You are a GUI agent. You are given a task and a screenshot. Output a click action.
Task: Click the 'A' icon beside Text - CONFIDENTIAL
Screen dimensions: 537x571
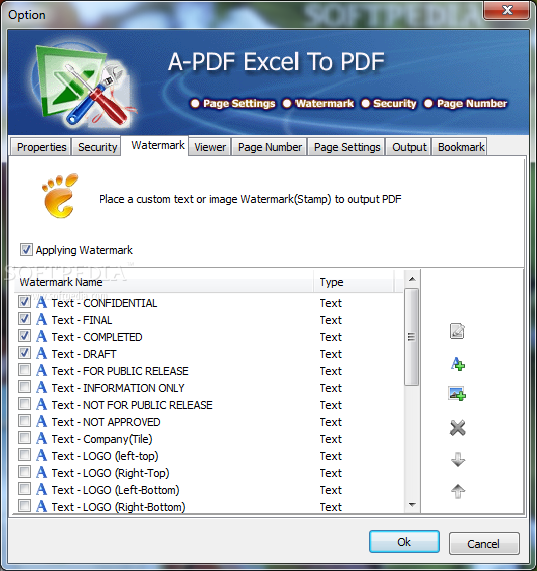click(x=42, y=302)
